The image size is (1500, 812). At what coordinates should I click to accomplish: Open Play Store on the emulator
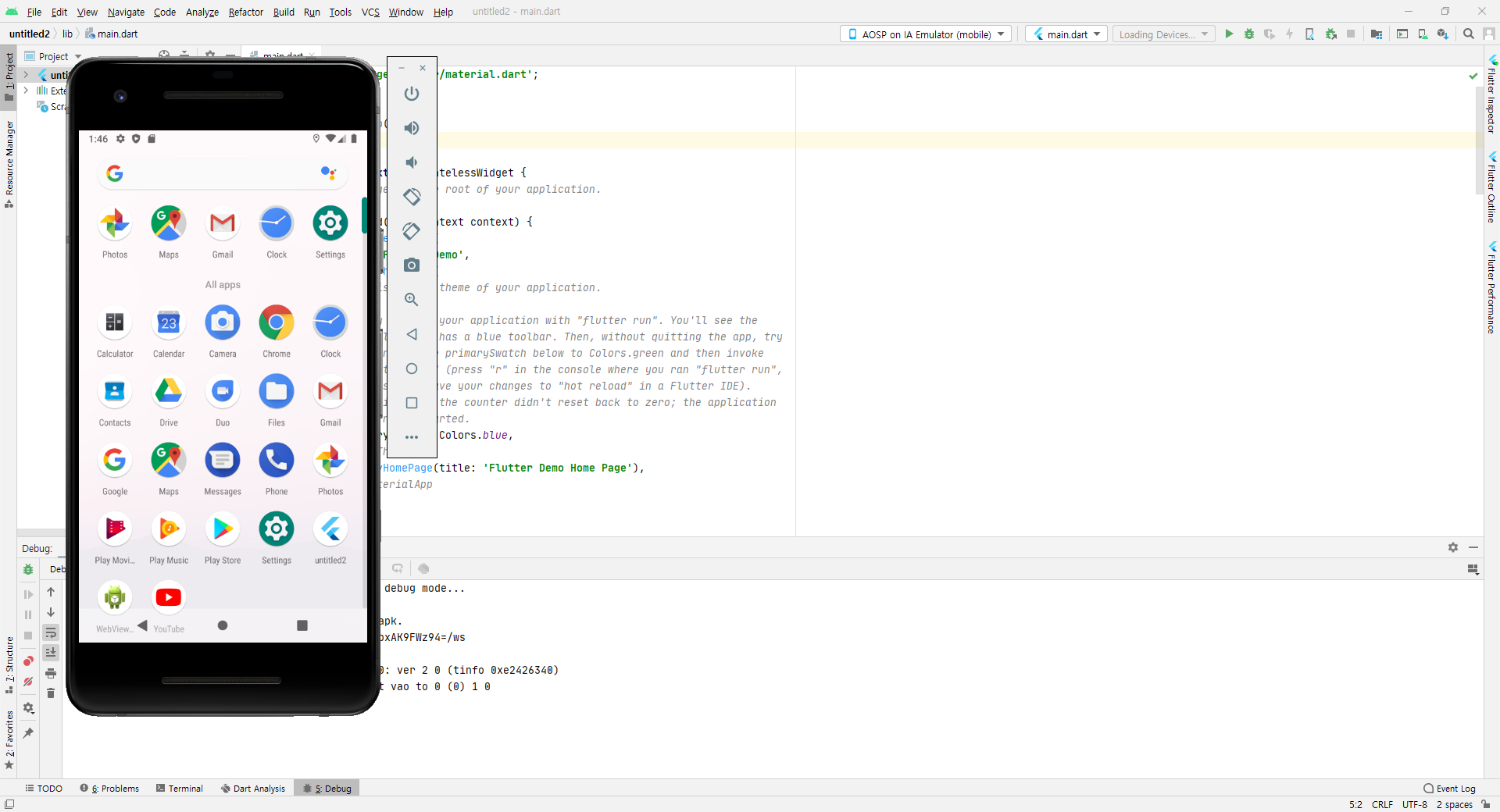pos(223,538)
